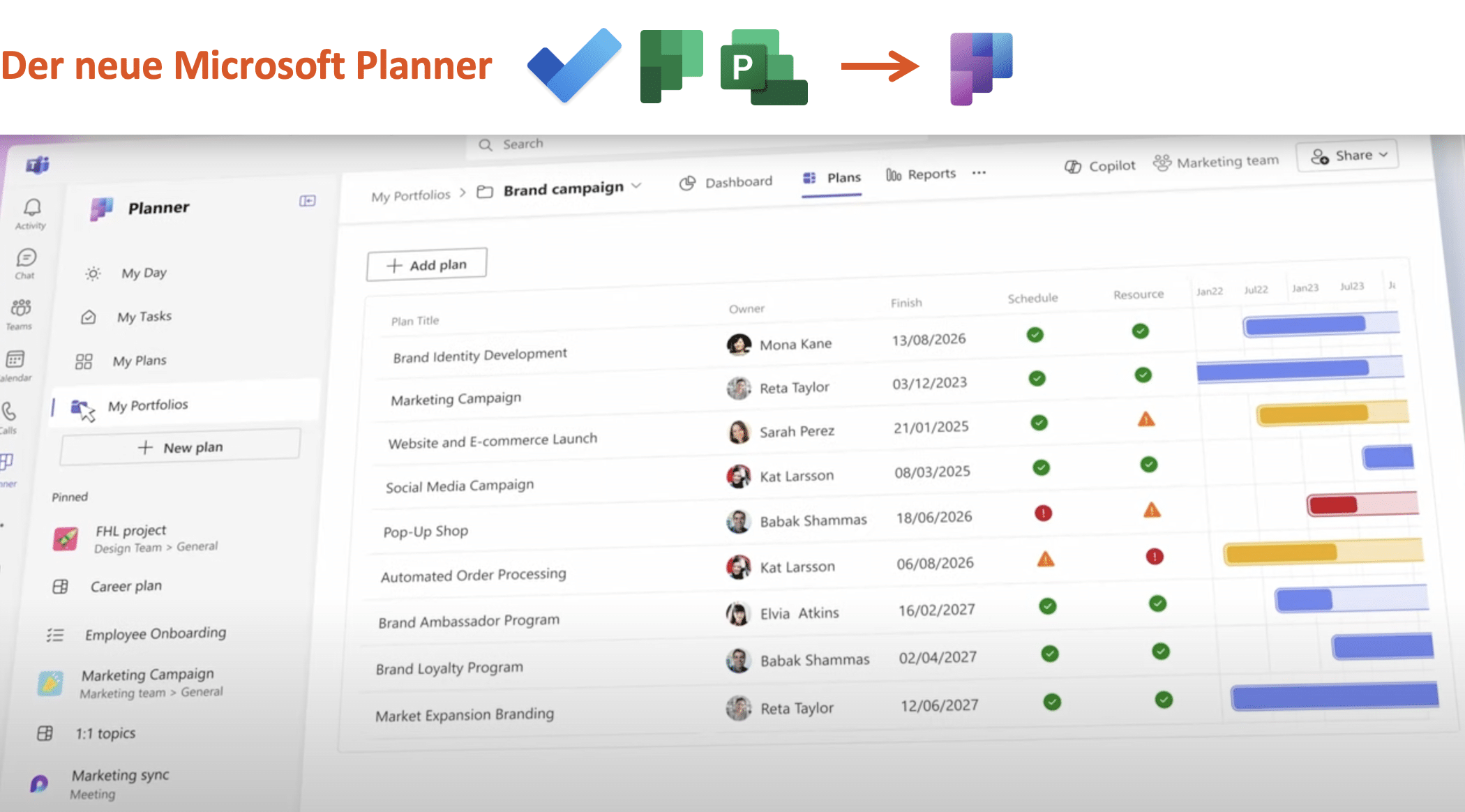The width and height of the screenshot is (1465, 812).
Task: Open Website and E-commerce Launch plan
Action: click(493, 441)
